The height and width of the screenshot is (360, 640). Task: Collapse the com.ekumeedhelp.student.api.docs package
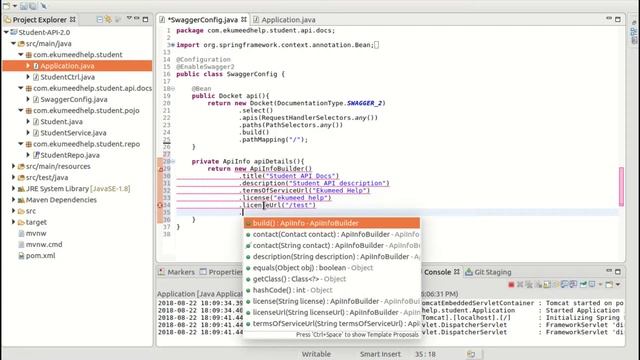(21, 88)
